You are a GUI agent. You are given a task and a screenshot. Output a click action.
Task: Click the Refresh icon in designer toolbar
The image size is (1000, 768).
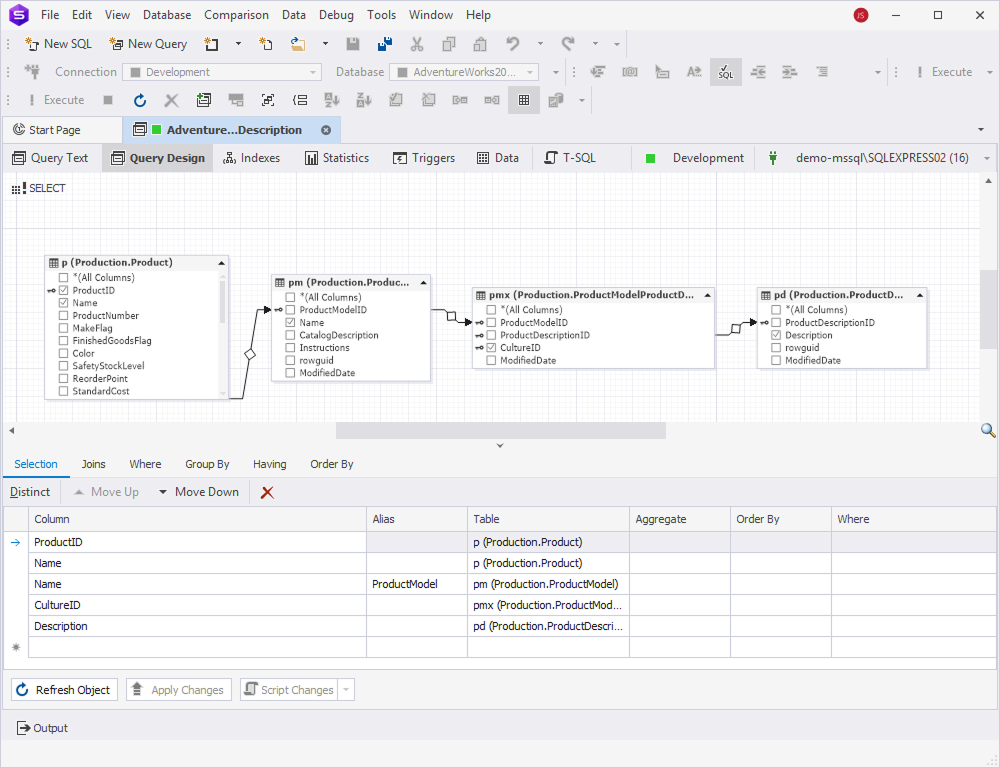coord(140,100)
